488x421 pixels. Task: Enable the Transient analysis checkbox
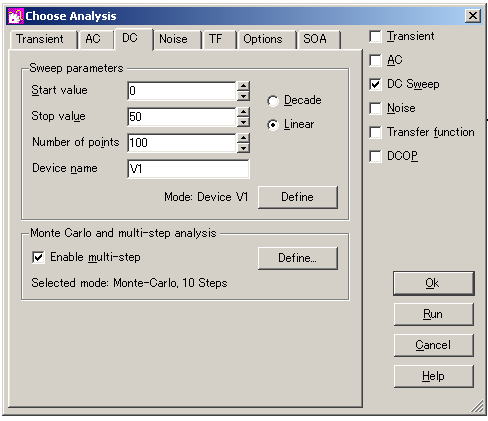[x=375, y=36]
